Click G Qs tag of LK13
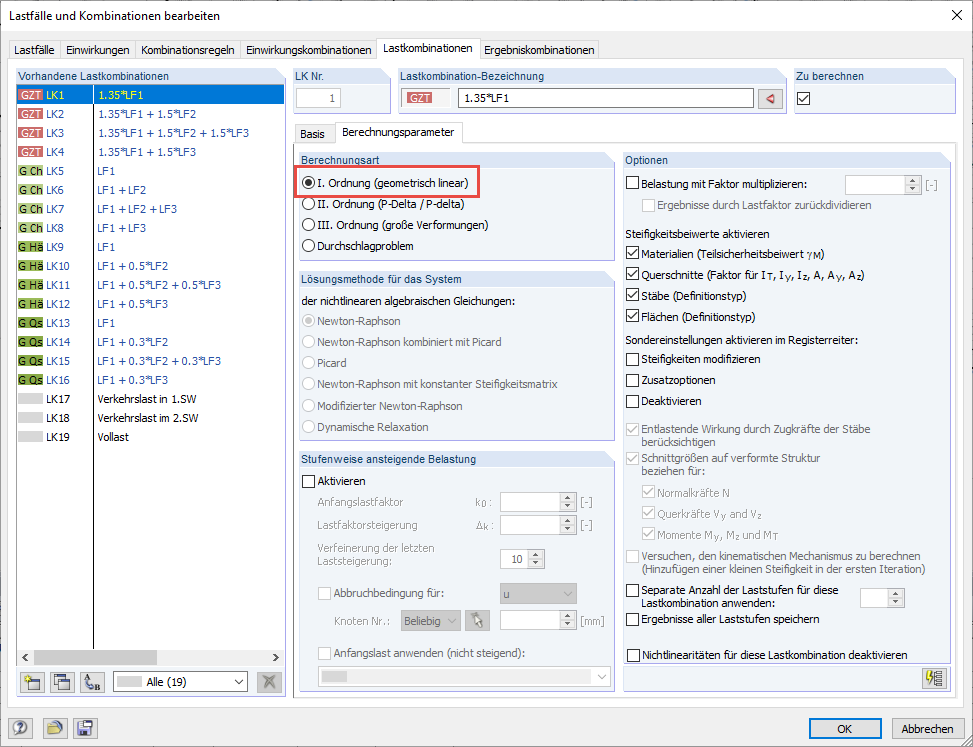 30,323
